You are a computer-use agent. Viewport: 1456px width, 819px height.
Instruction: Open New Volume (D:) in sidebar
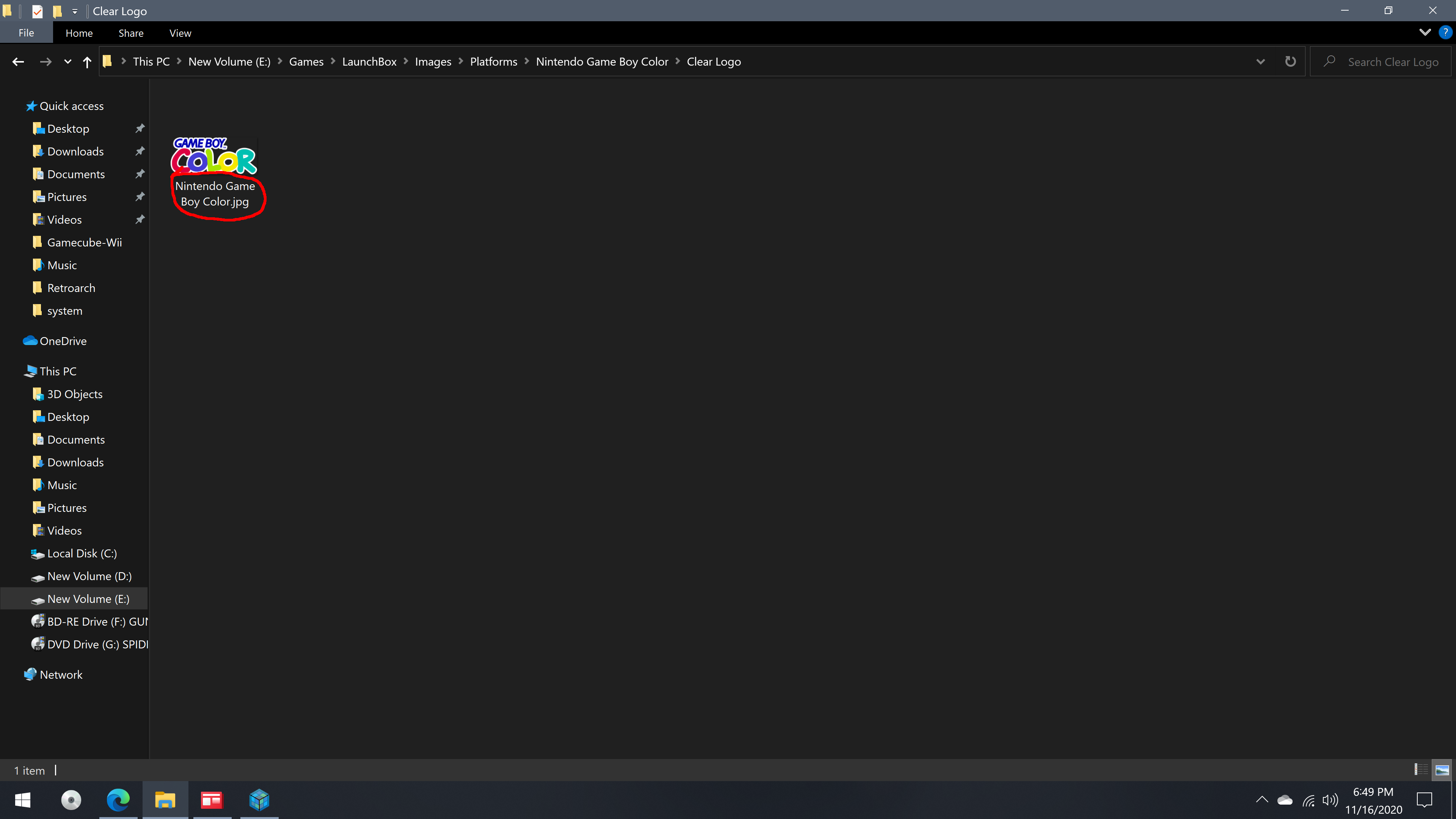89,576
